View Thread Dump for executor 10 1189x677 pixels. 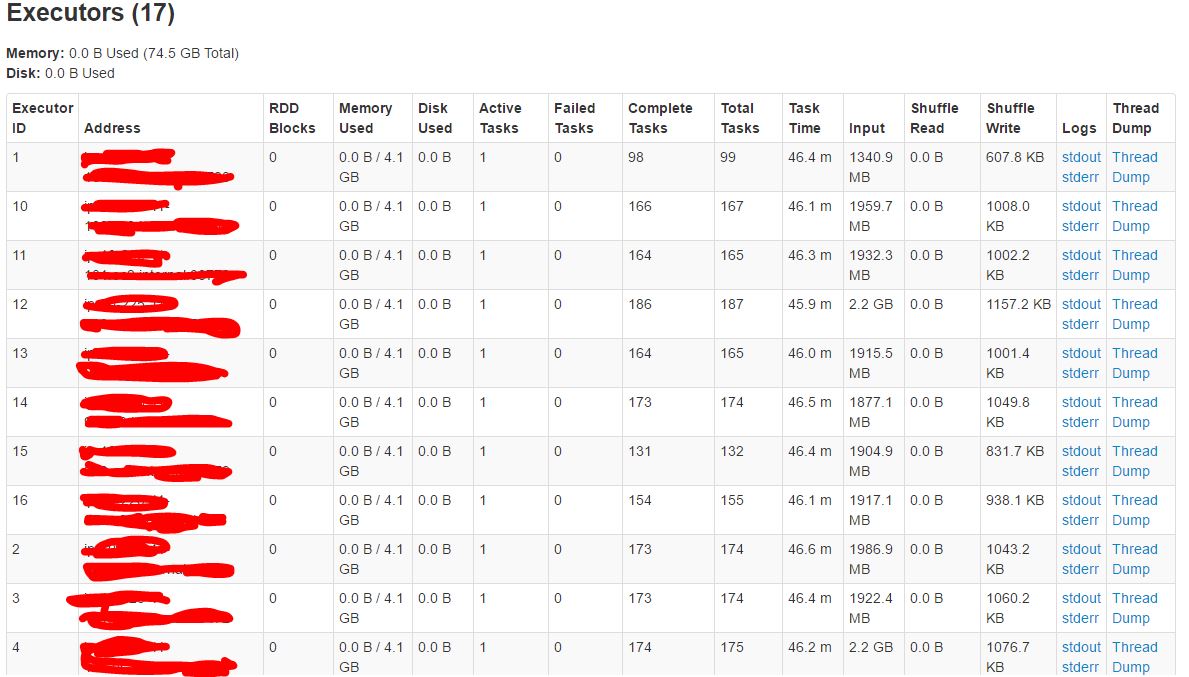pos(1135,216)
